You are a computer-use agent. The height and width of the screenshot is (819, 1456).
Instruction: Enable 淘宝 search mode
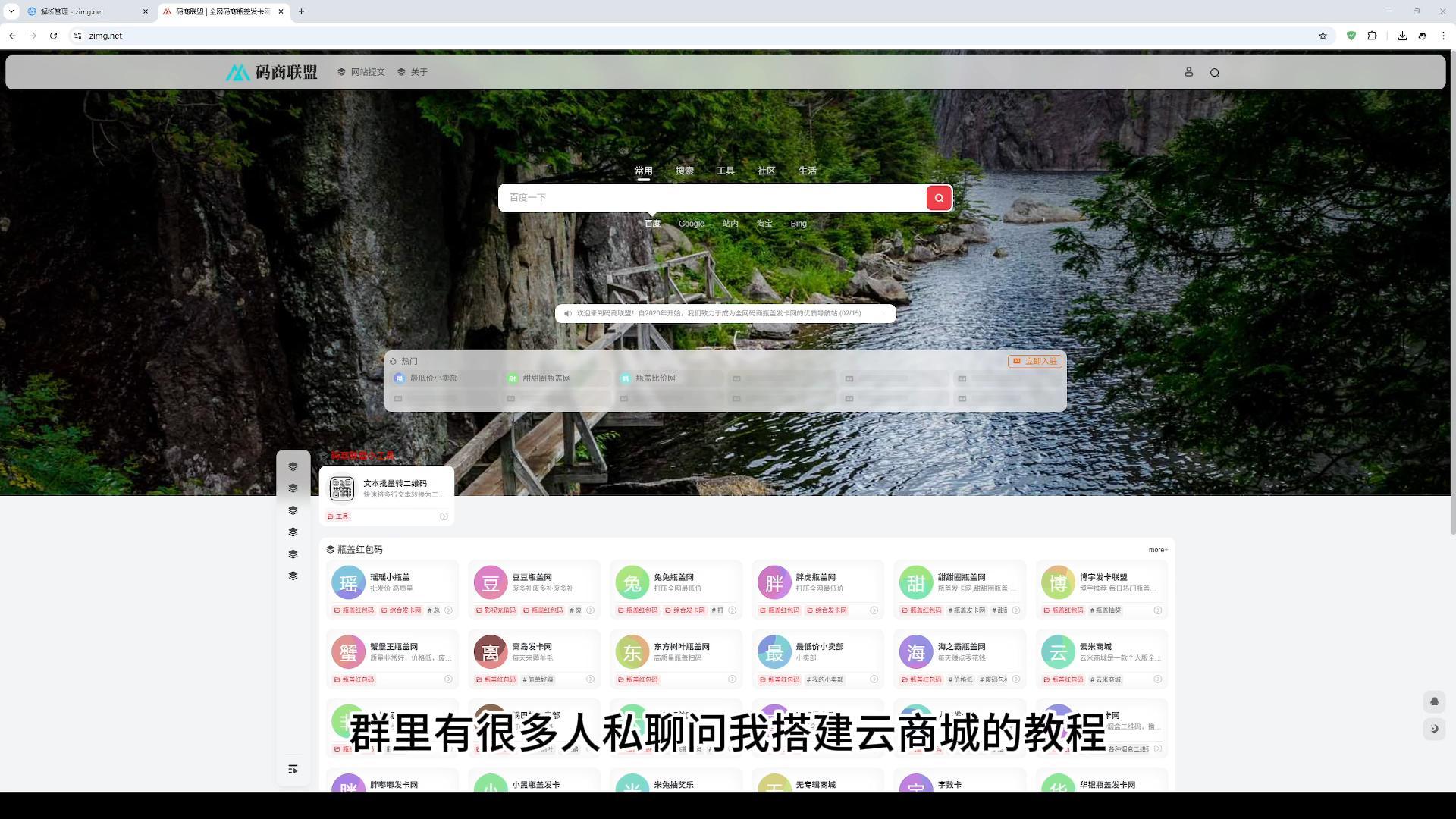(x=764, y=224)
